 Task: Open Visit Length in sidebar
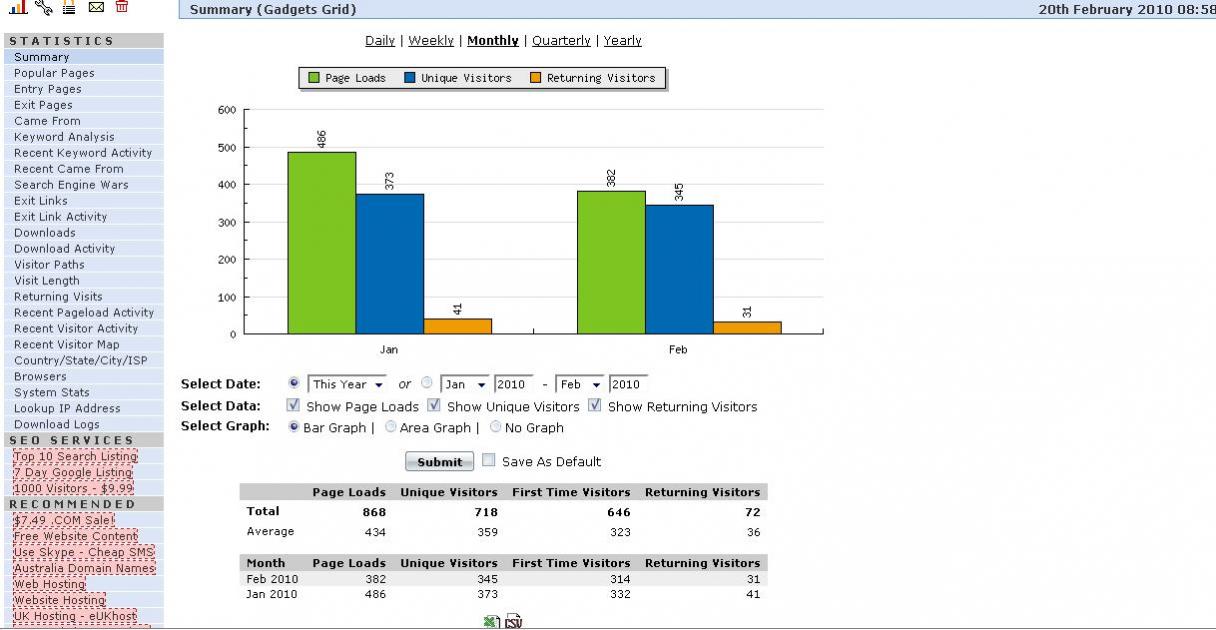coord(84,281)
